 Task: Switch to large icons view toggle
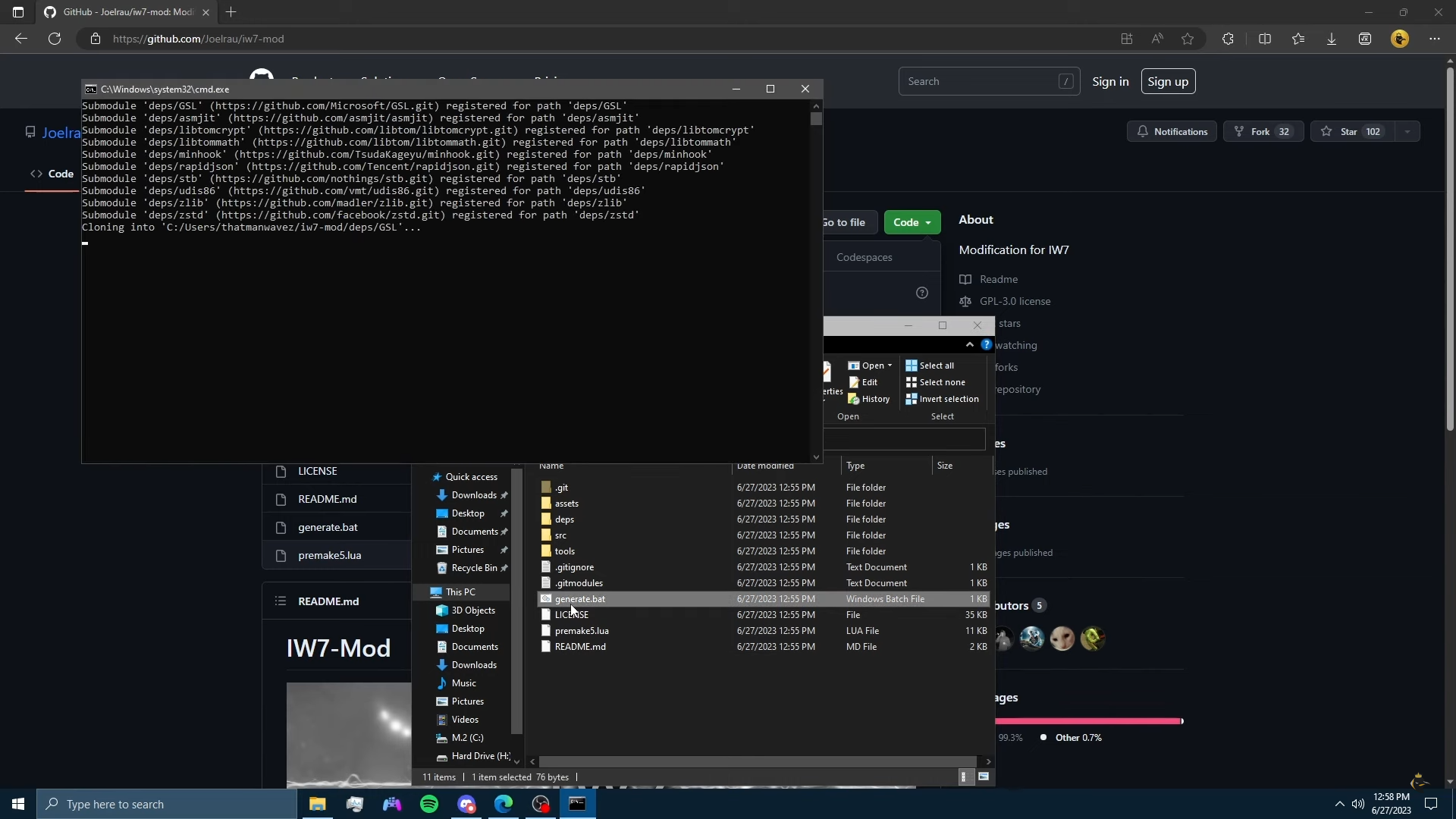coord(984,777)
